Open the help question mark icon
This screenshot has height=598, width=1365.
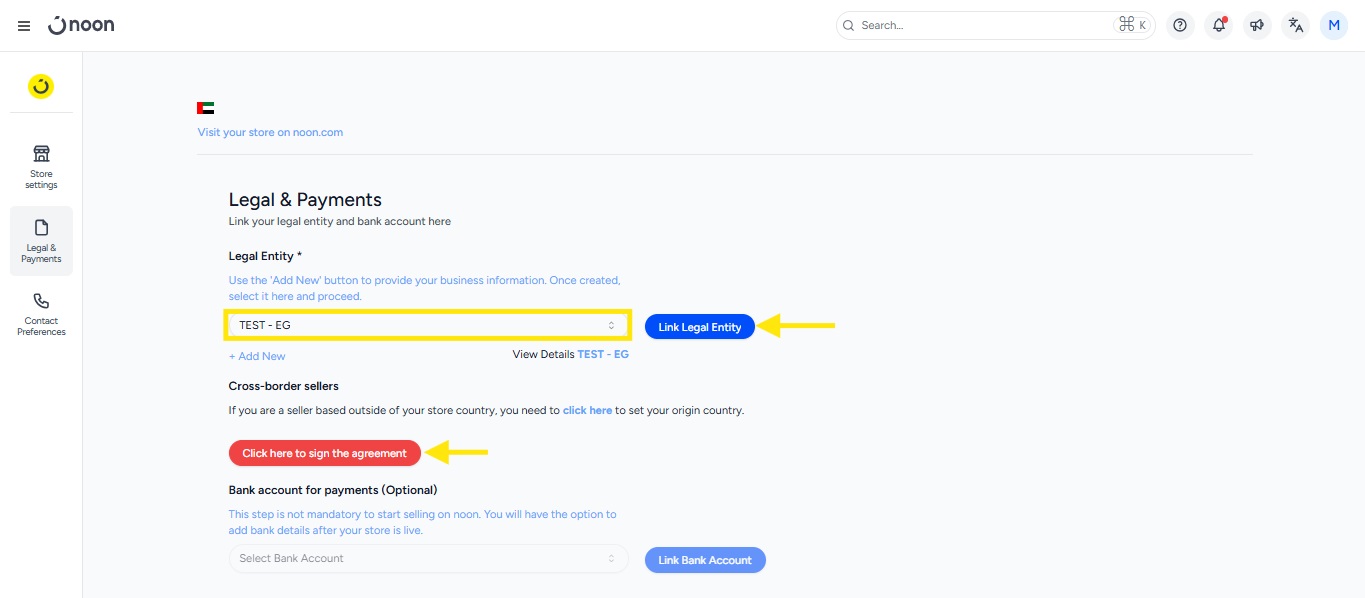click(x=1180, y=26)
